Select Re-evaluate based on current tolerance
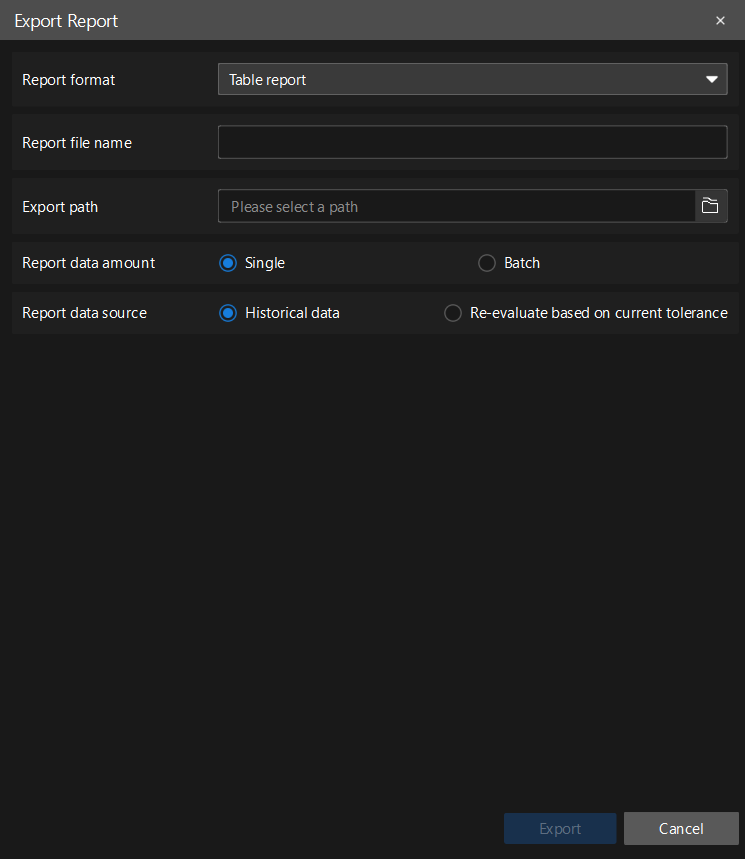The height and width of the screenshot is (859, 745). tap(452, 312)
